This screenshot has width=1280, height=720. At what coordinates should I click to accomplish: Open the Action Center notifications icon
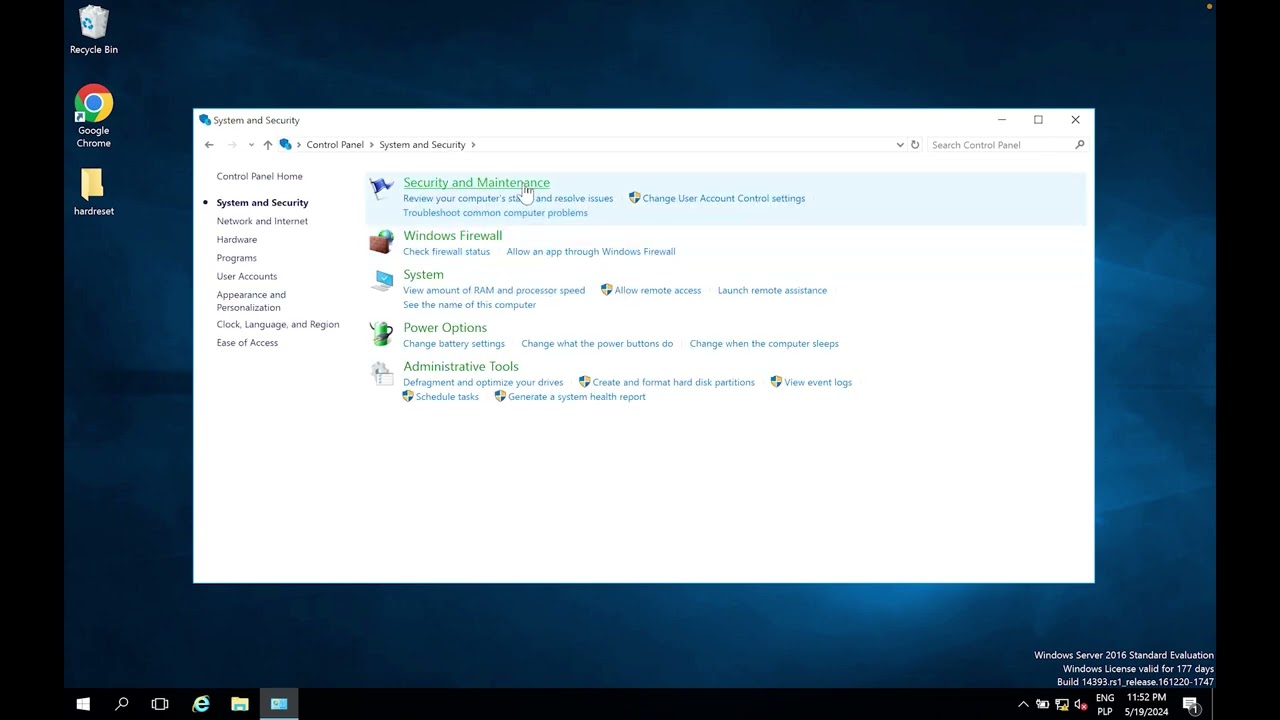[1190, 704]
